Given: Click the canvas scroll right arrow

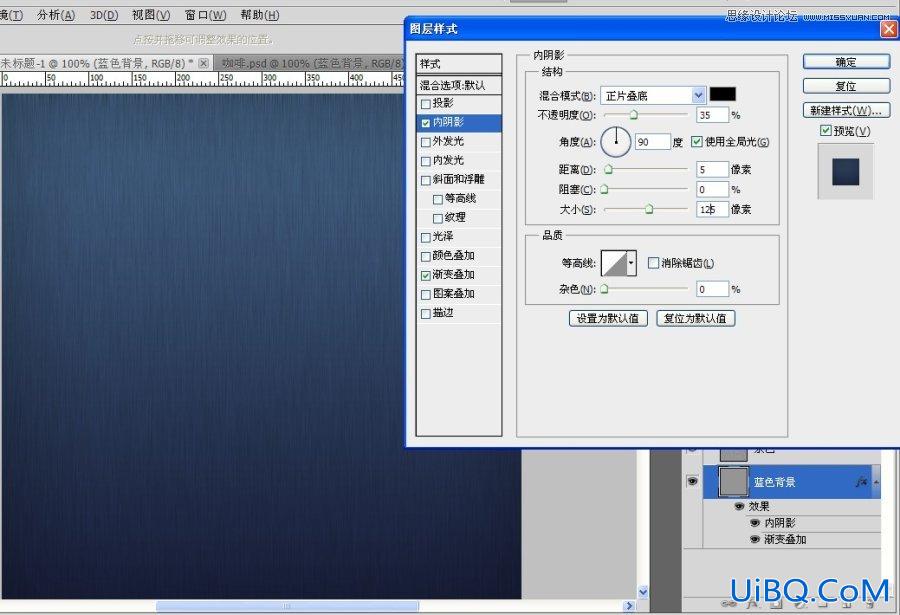Looking at the screenshot, I should pyautogui.click(x=629, y=606).
